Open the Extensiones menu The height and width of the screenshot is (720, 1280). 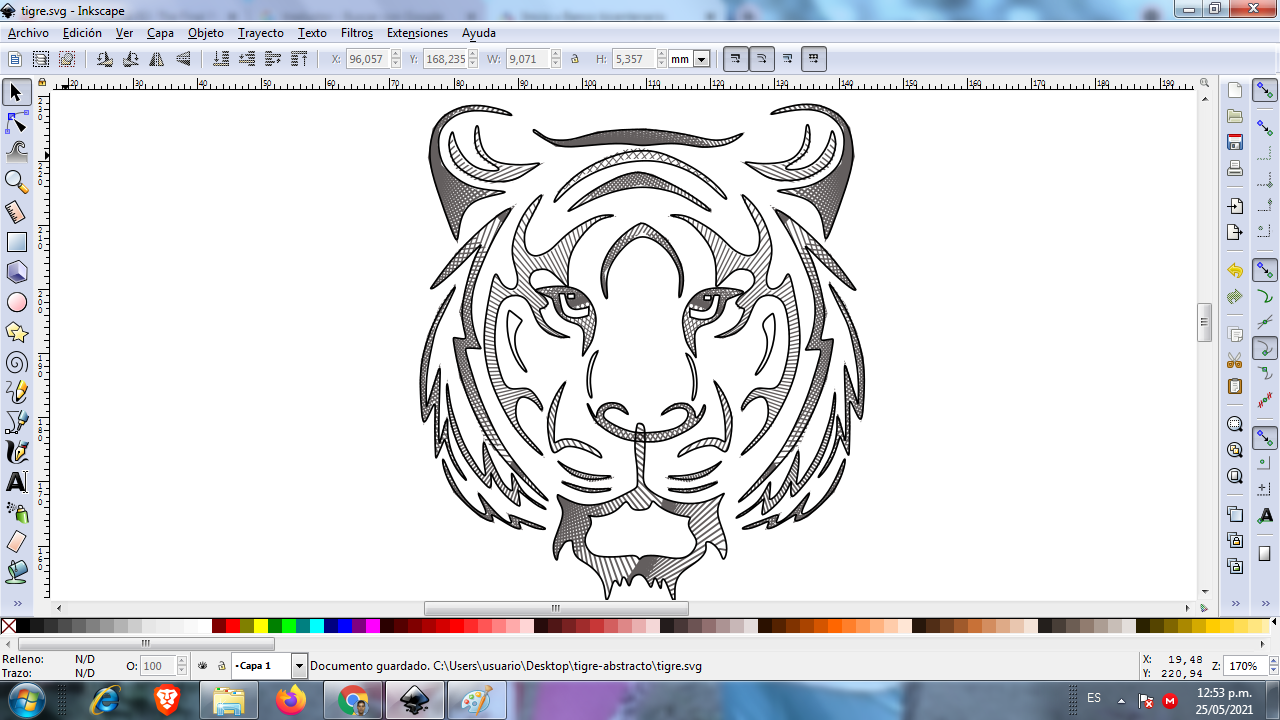point(417,33)
